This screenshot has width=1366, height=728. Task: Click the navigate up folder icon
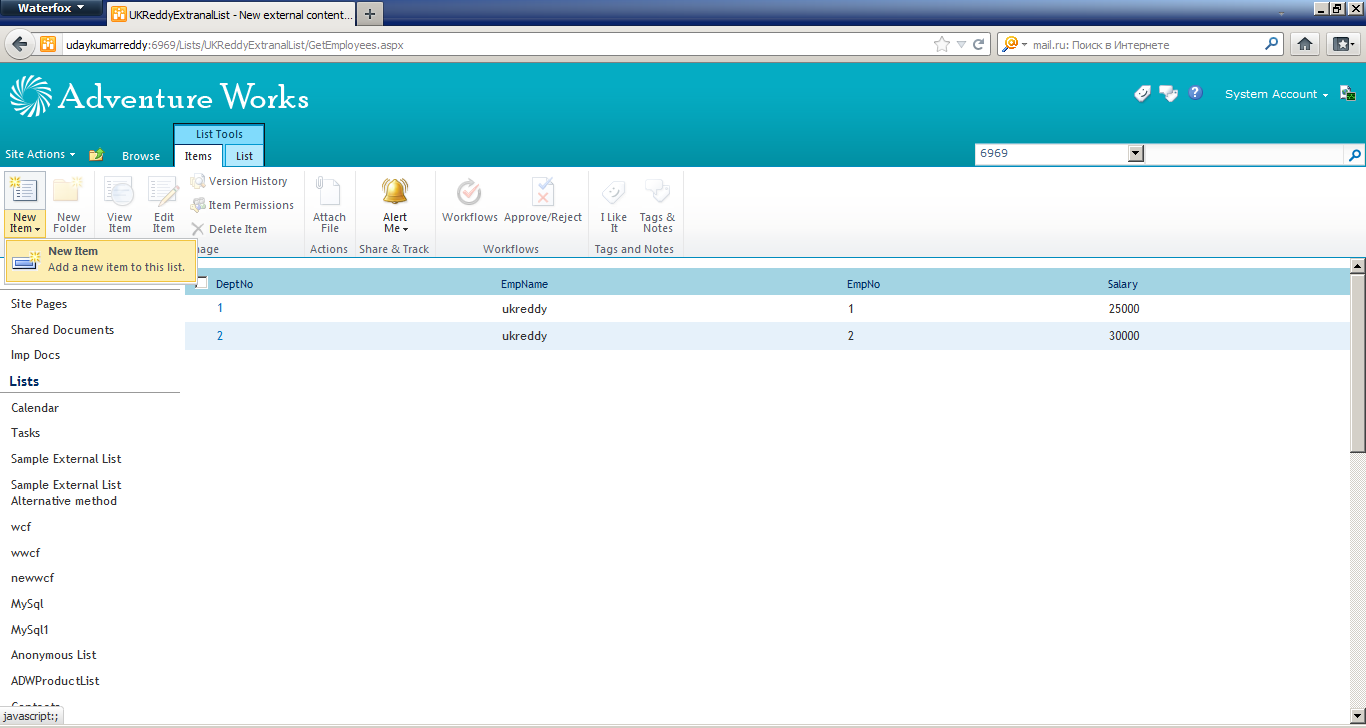click(x=96, y=155)
